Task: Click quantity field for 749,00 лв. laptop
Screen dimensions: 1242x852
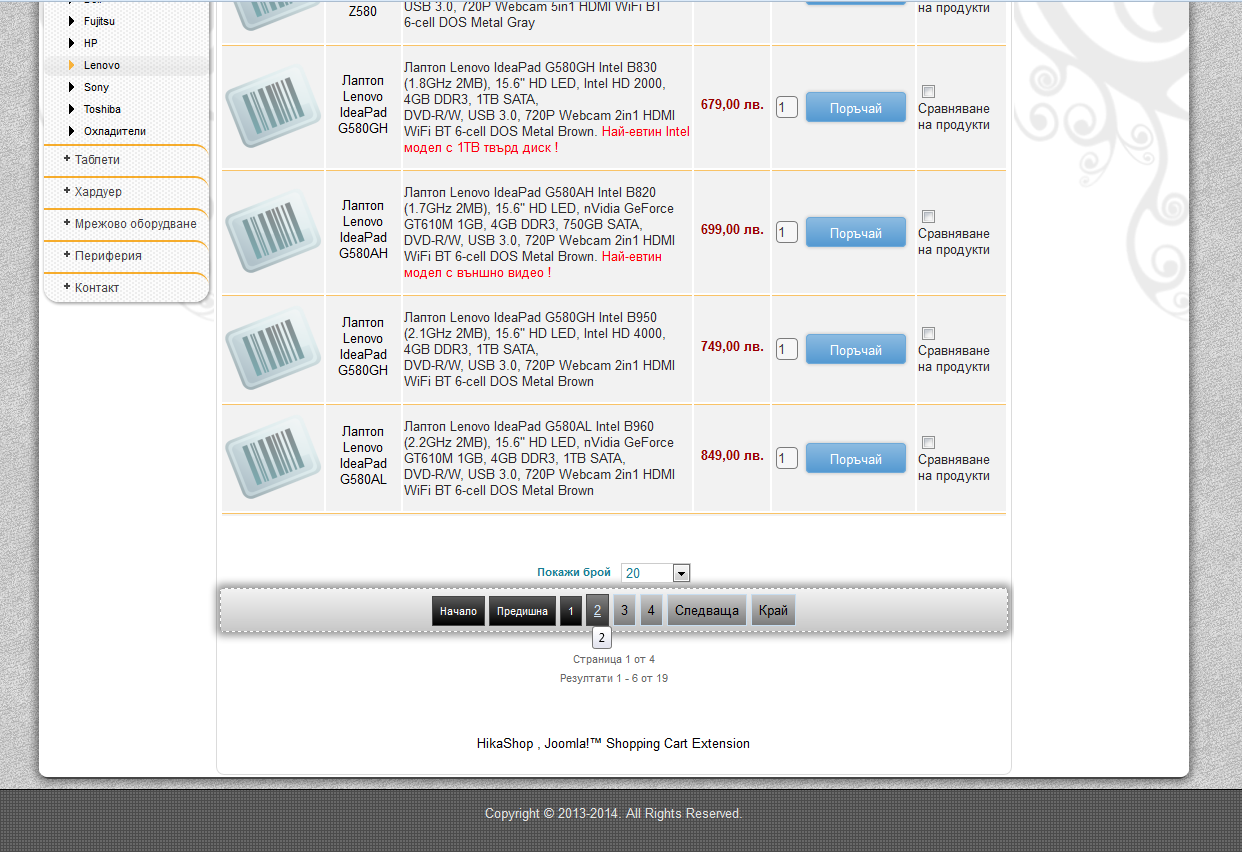Action: 787,350
